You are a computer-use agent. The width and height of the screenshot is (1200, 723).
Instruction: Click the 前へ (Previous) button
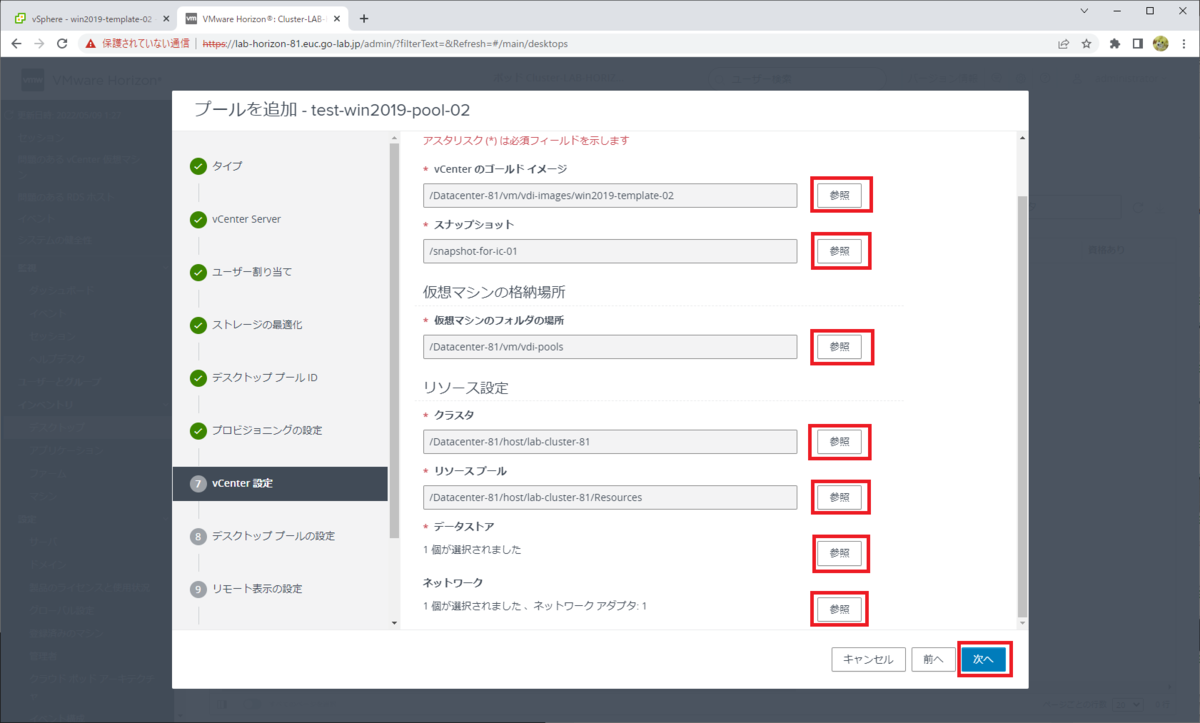click(x=933, y=659)
